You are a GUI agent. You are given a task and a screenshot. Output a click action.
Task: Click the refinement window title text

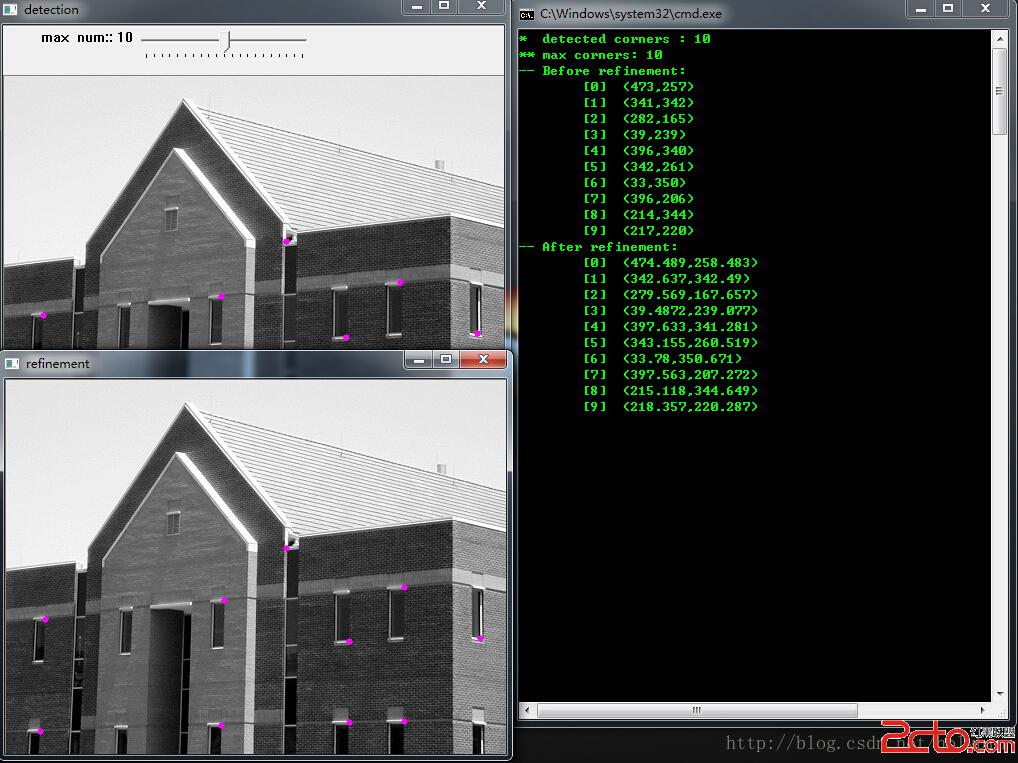[58, 364]
